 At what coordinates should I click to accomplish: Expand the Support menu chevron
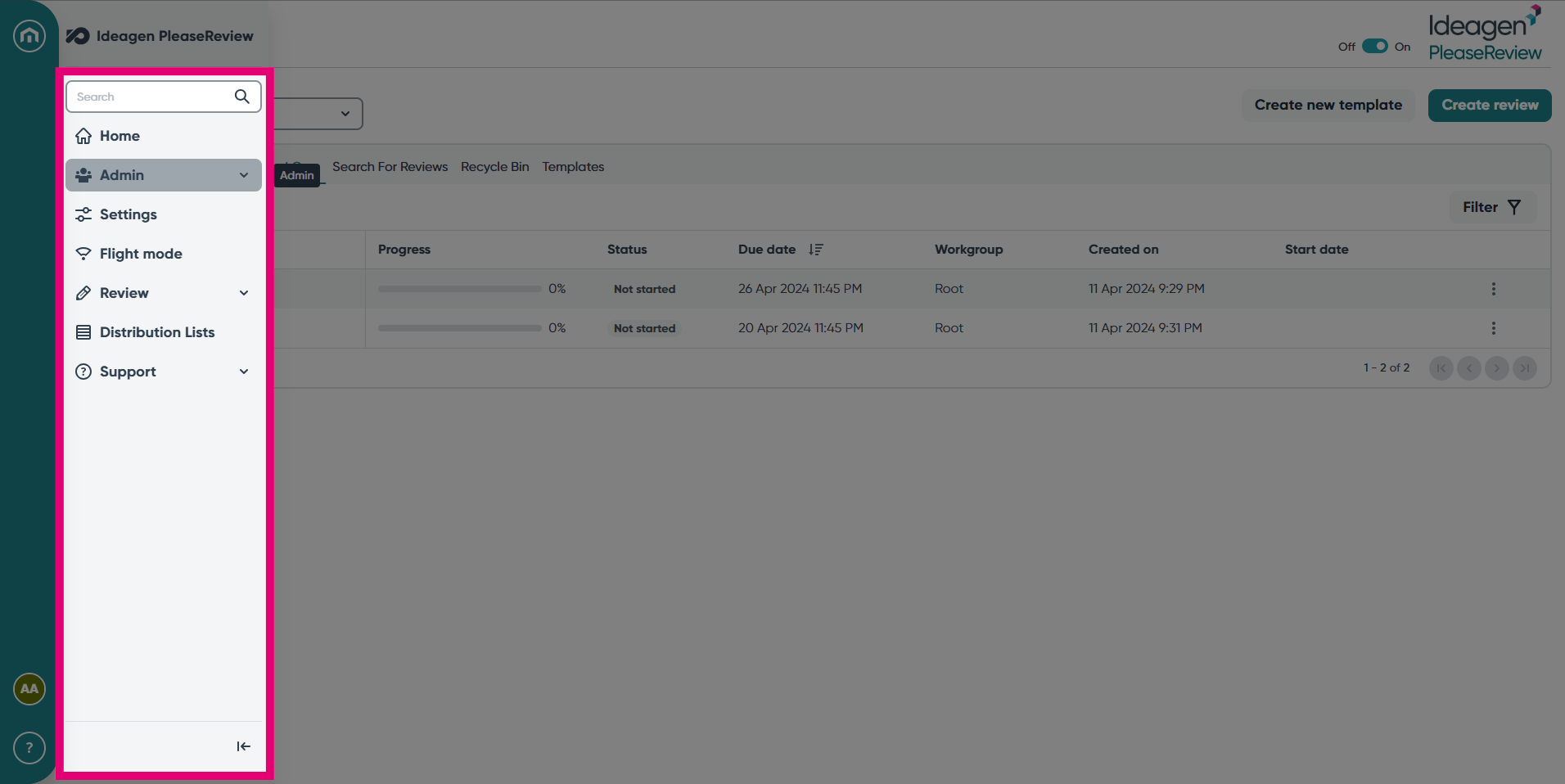pos(244,372)
